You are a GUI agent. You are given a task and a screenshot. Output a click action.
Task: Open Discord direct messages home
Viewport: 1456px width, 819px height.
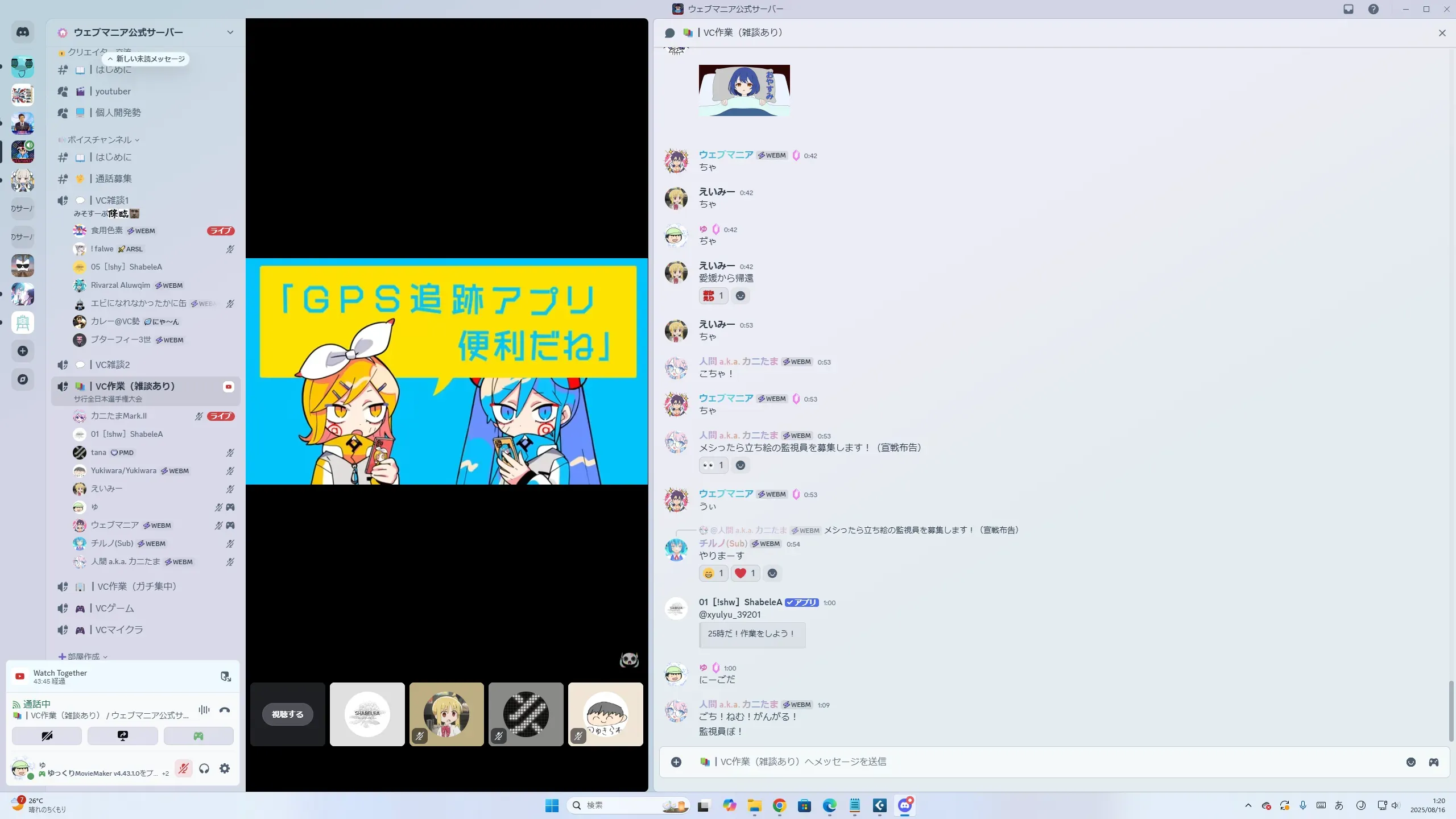(x=23, y=32)
